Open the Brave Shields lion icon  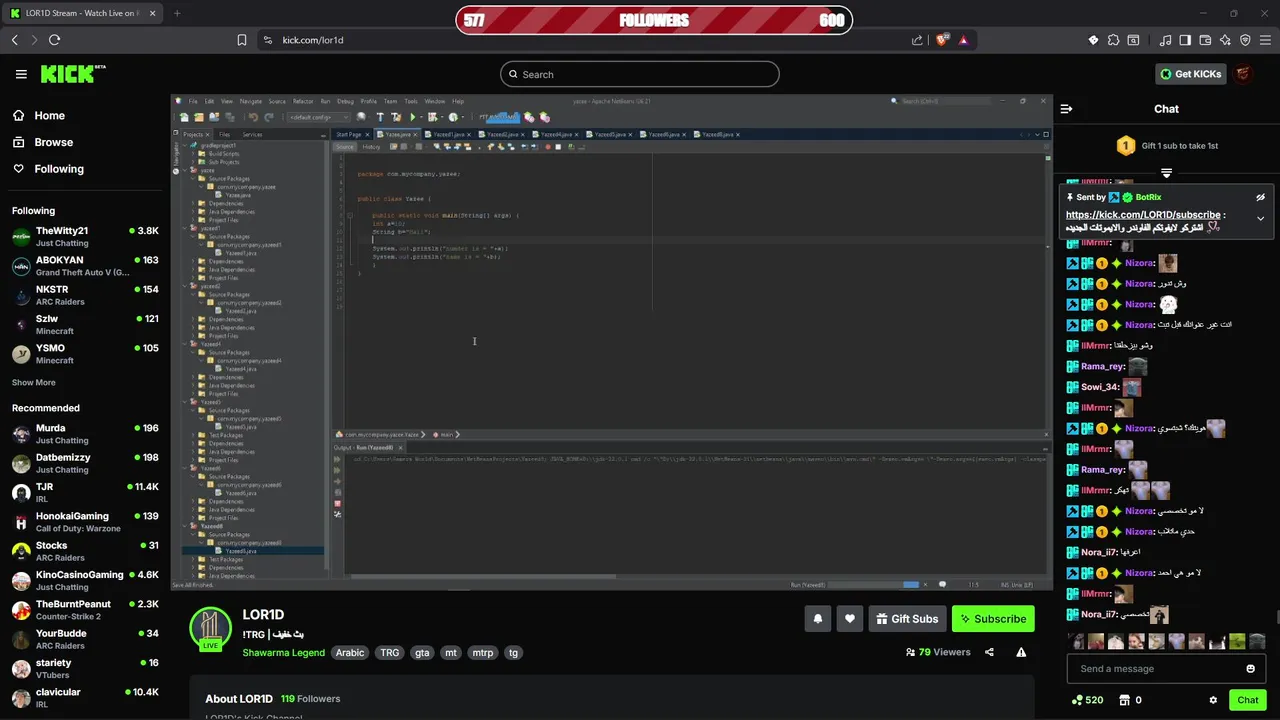click(x=941, y=40)
